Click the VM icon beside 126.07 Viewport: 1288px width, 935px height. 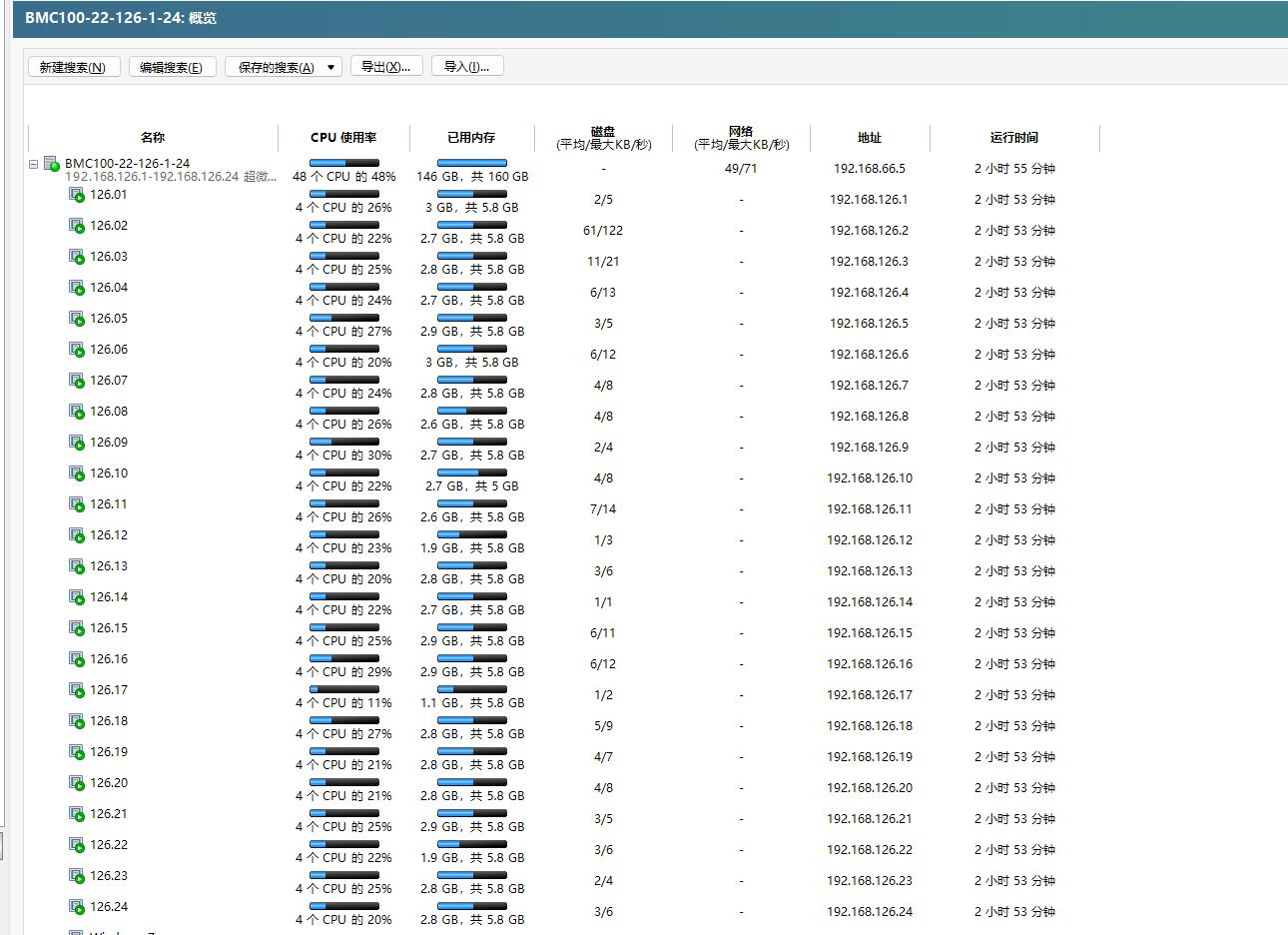[x=77, y=381]
